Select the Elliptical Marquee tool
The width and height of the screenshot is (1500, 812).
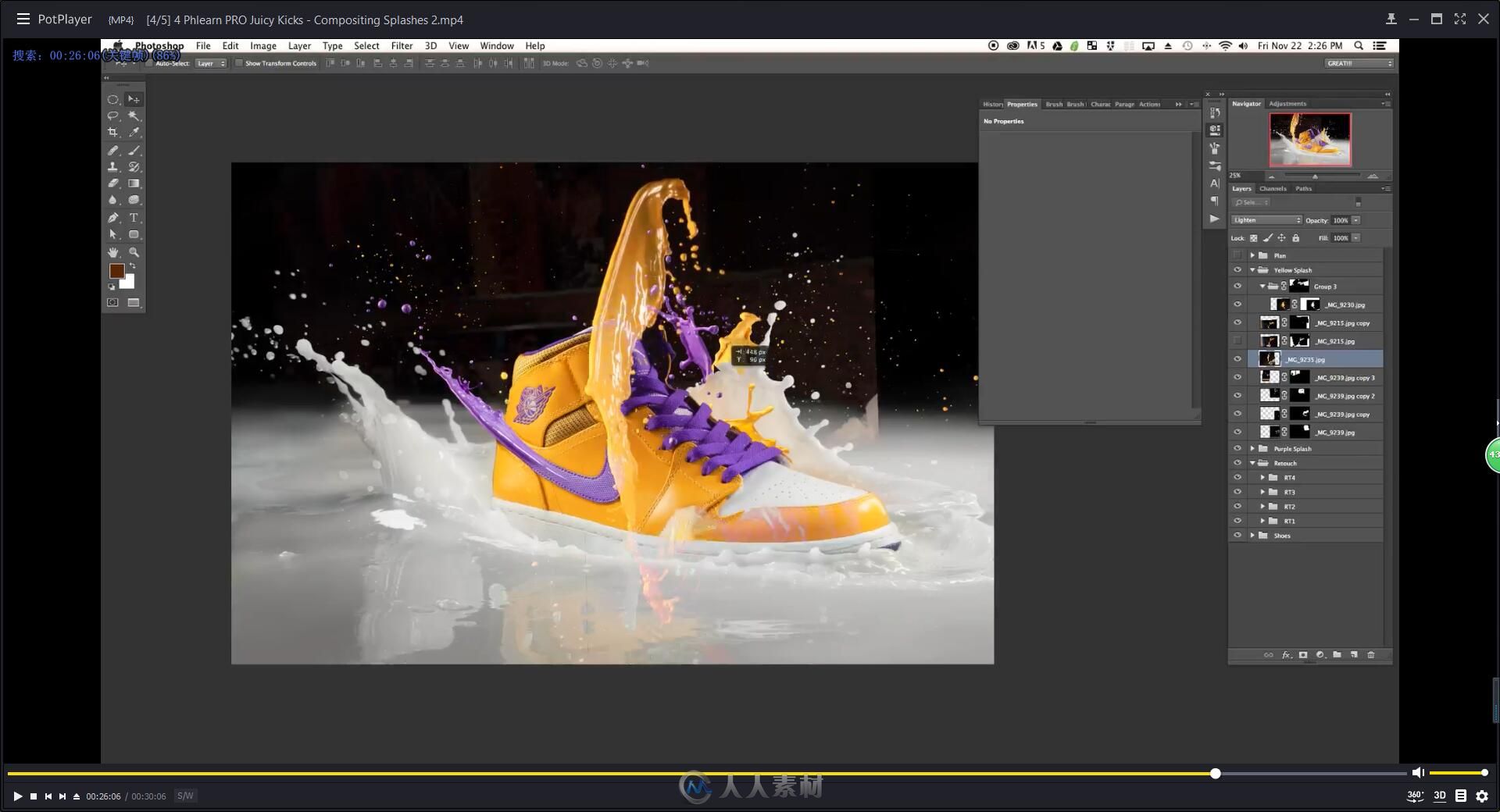(113, 100)
